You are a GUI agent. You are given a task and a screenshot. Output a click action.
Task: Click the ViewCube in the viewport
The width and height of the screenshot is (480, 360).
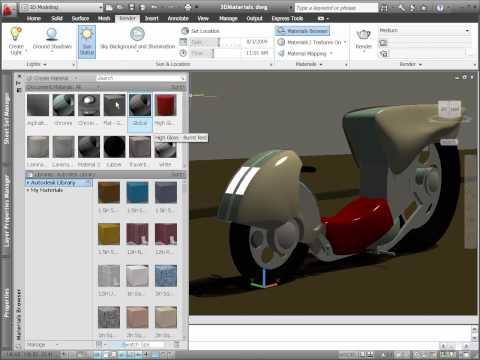pyautogui.click(x=450, y=110)
